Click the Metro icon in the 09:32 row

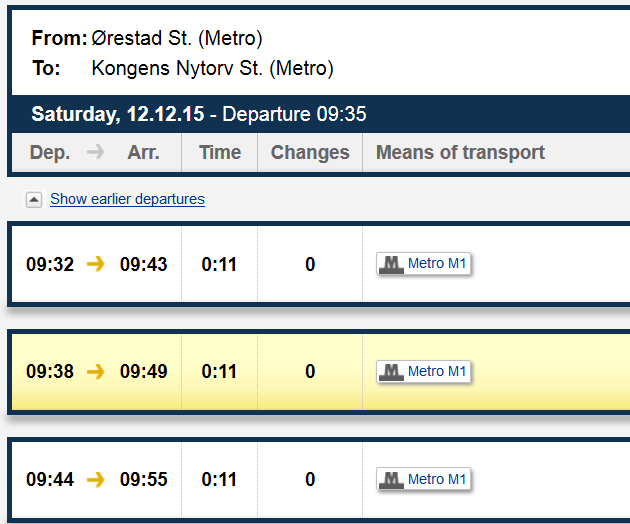391,265
